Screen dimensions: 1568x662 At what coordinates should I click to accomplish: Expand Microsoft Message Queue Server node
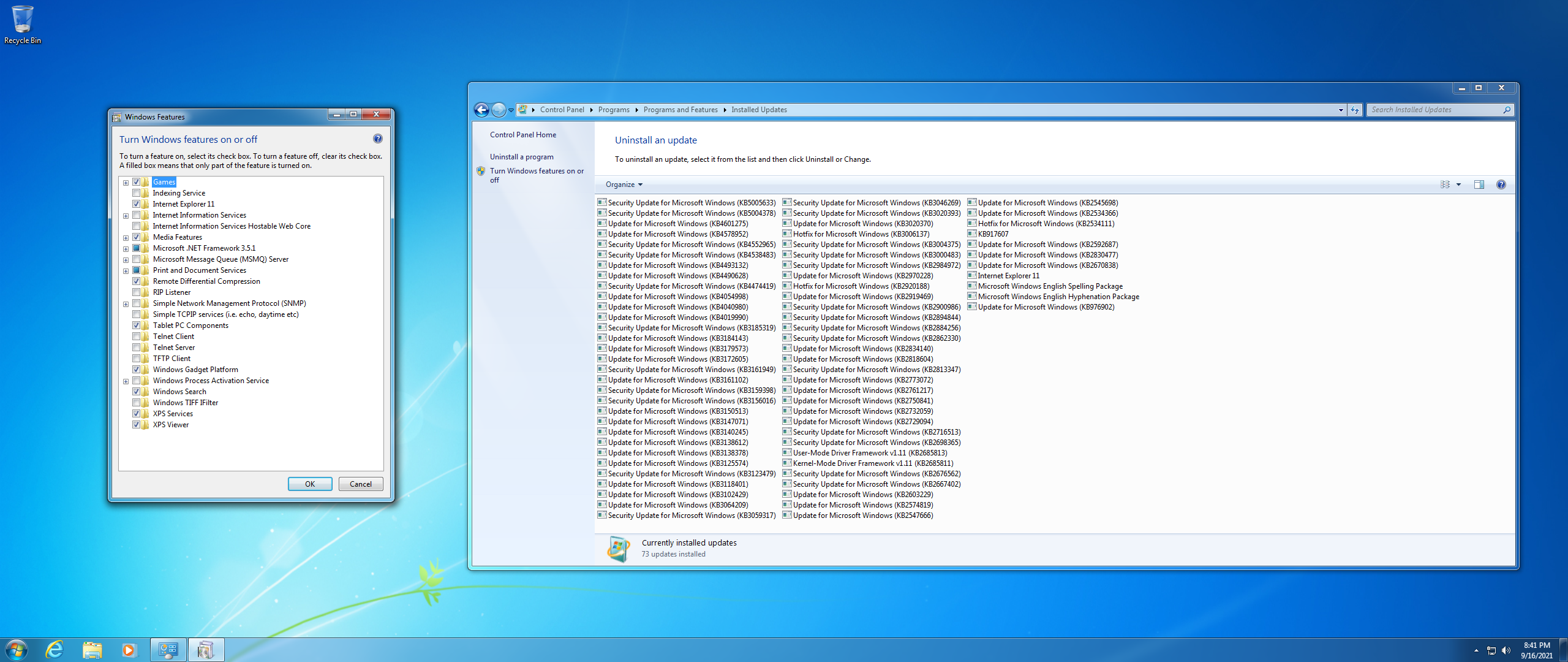[x=126, y=260]
